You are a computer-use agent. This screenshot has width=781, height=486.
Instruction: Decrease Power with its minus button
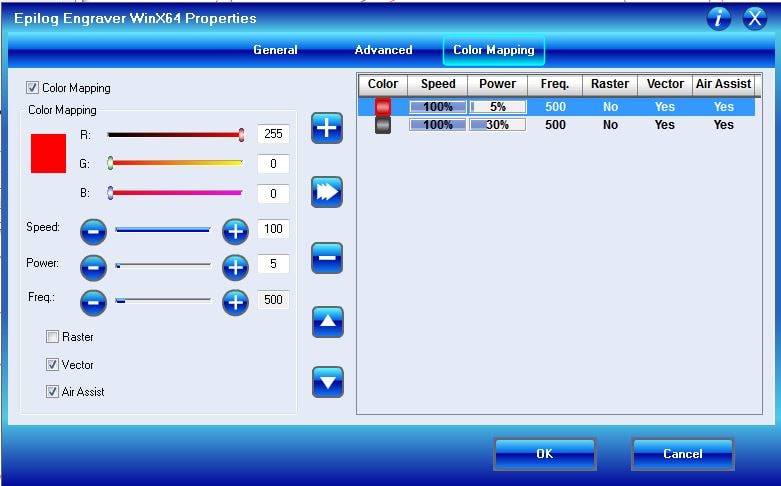[93, 267]
